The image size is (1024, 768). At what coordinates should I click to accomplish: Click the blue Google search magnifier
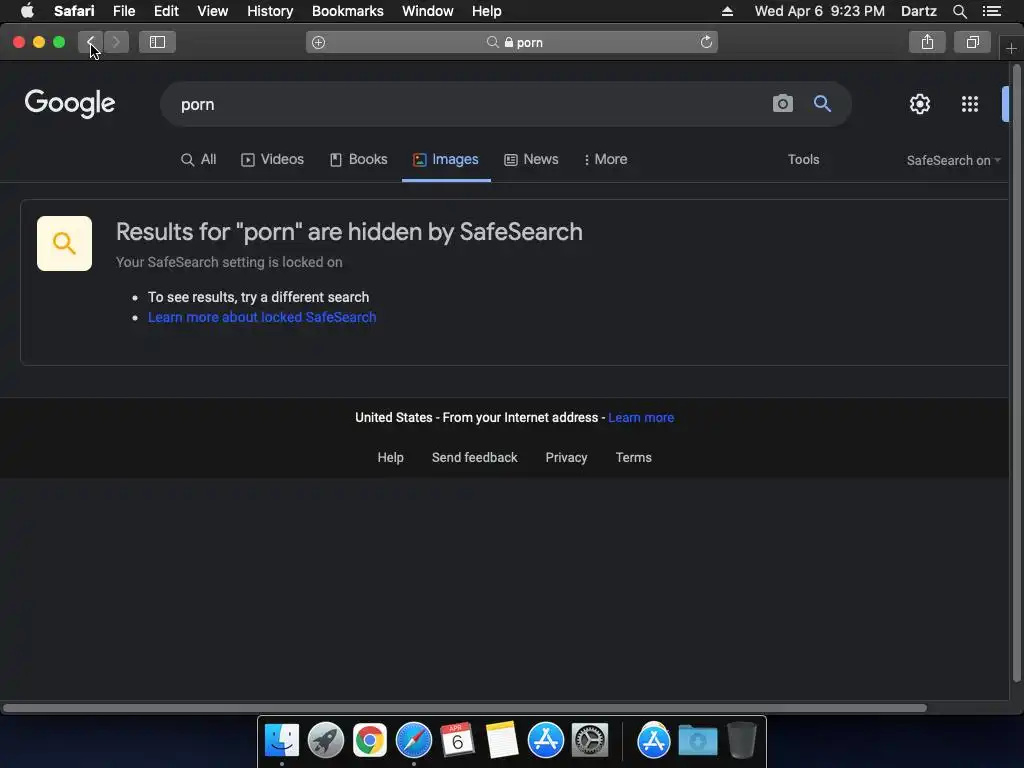point(822,104)
